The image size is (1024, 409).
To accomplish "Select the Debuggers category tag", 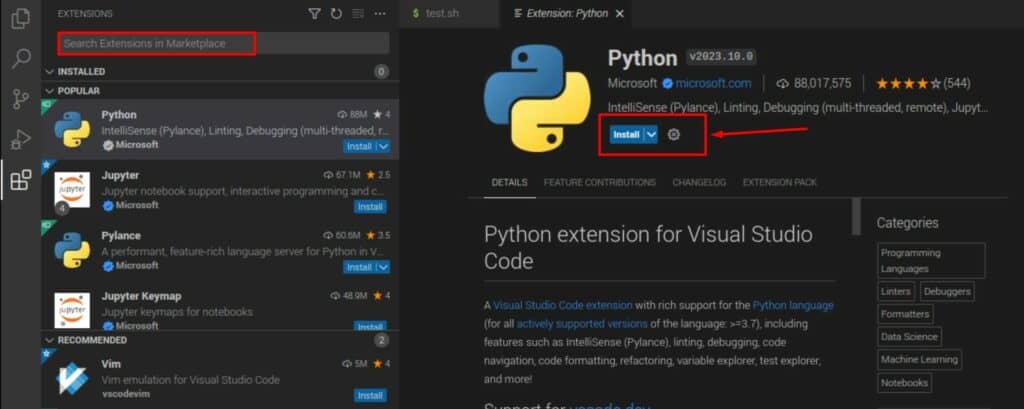I will click(x=947, y=291).
